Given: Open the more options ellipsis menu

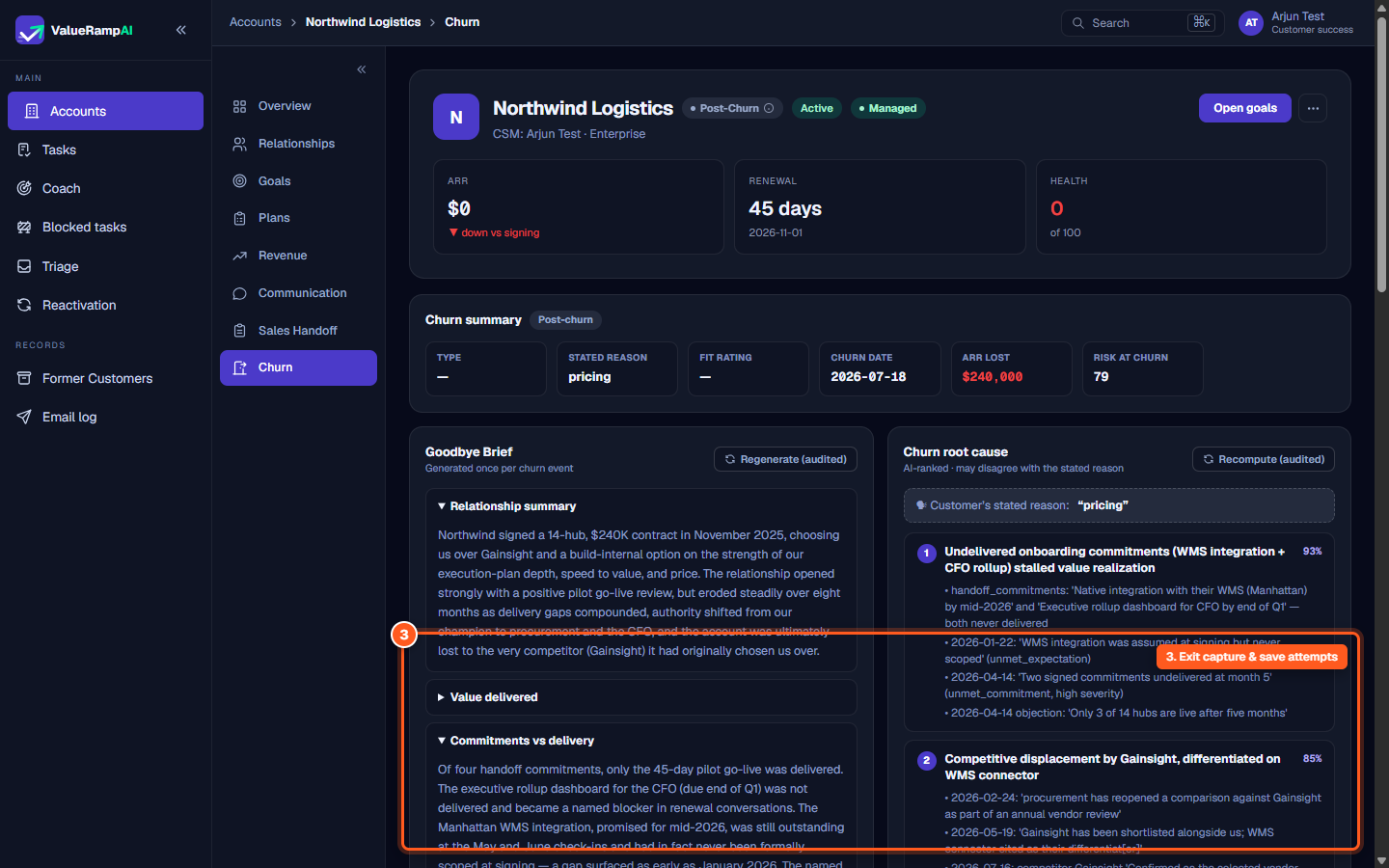Looking at the screenshot, I should click(x=1313, y=108).
